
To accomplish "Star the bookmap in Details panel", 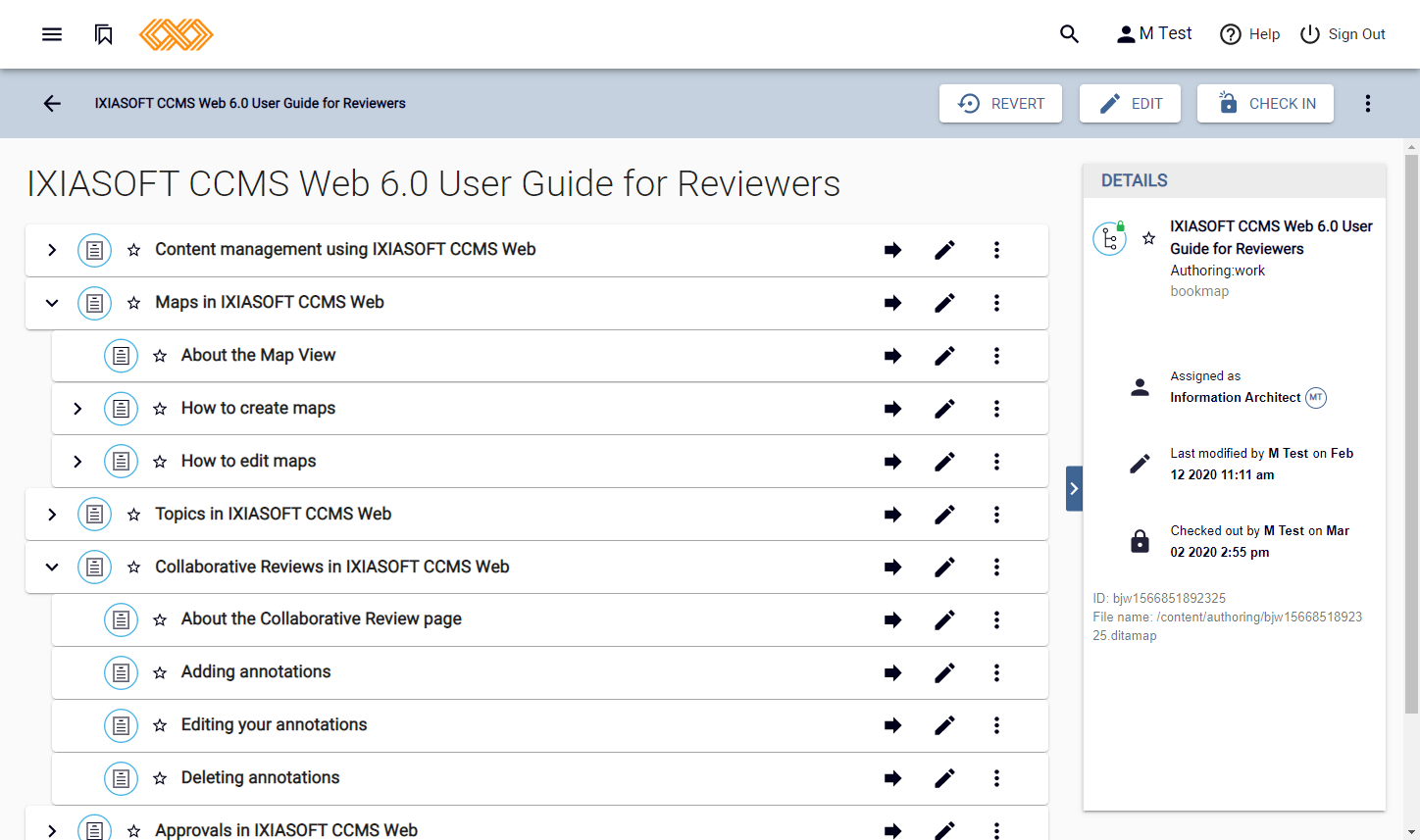I will [1148, 238].
